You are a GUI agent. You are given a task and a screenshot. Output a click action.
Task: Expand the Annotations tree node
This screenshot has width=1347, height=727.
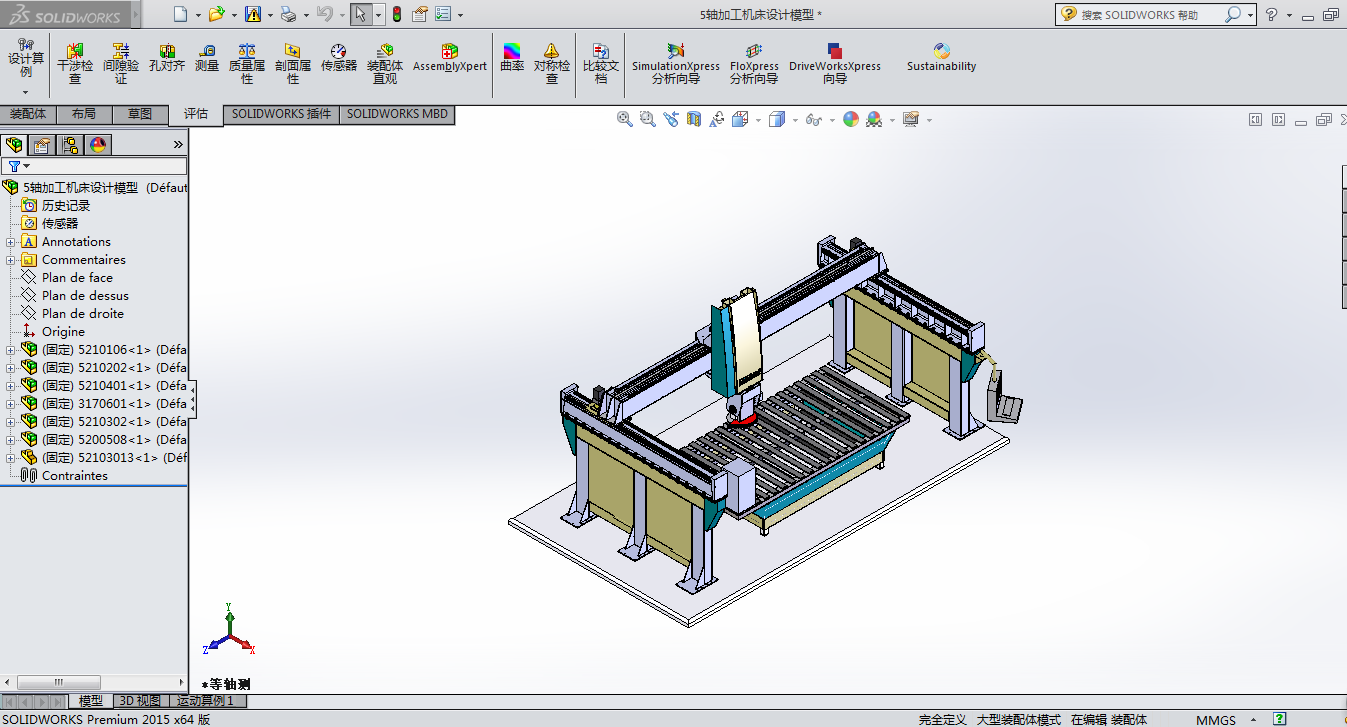(x=11, y=242)
